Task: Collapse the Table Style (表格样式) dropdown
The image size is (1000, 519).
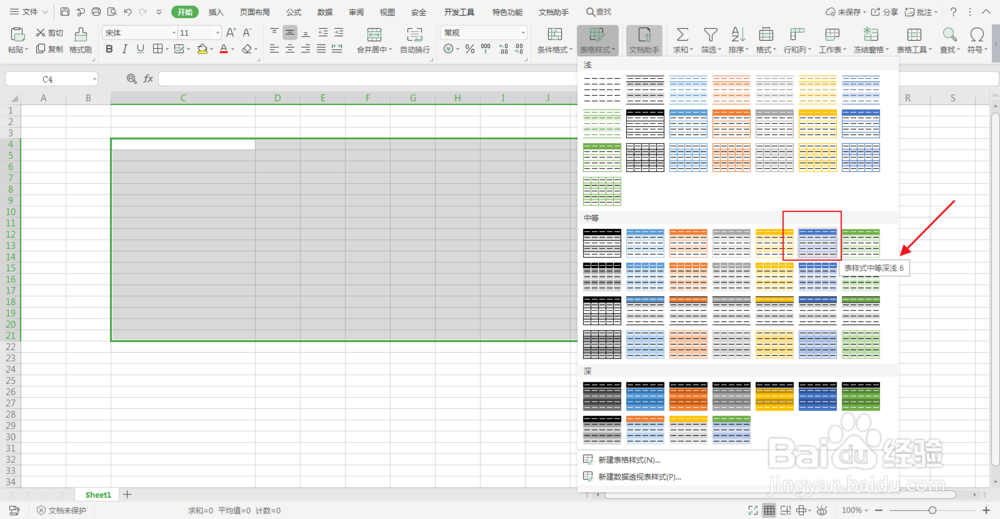Action: [598, 40]
